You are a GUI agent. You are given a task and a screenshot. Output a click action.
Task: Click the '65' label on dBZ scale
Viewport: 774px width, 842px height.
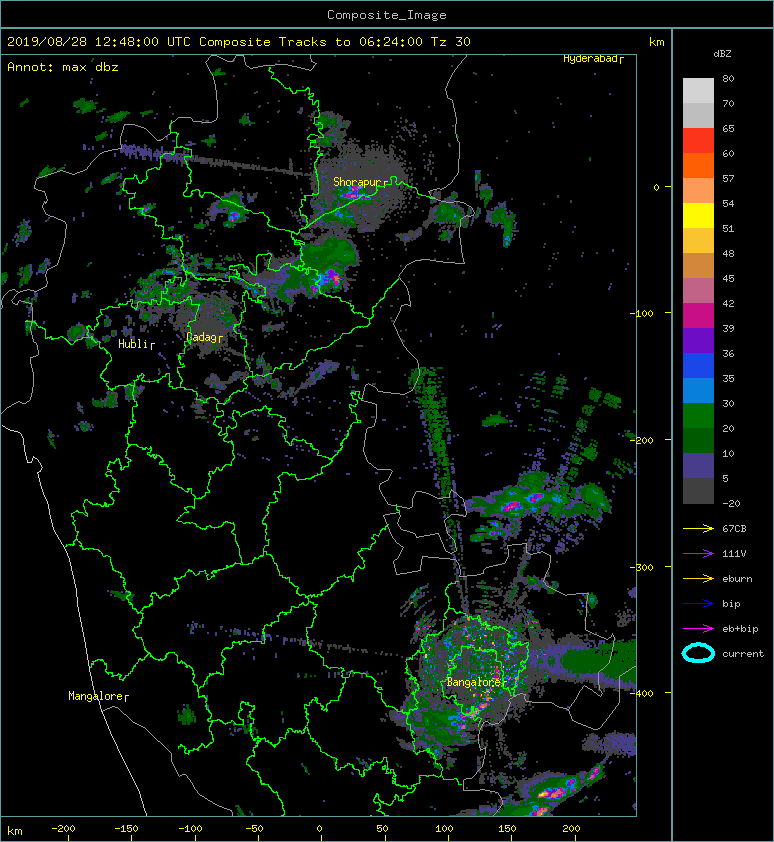point(728,128)
